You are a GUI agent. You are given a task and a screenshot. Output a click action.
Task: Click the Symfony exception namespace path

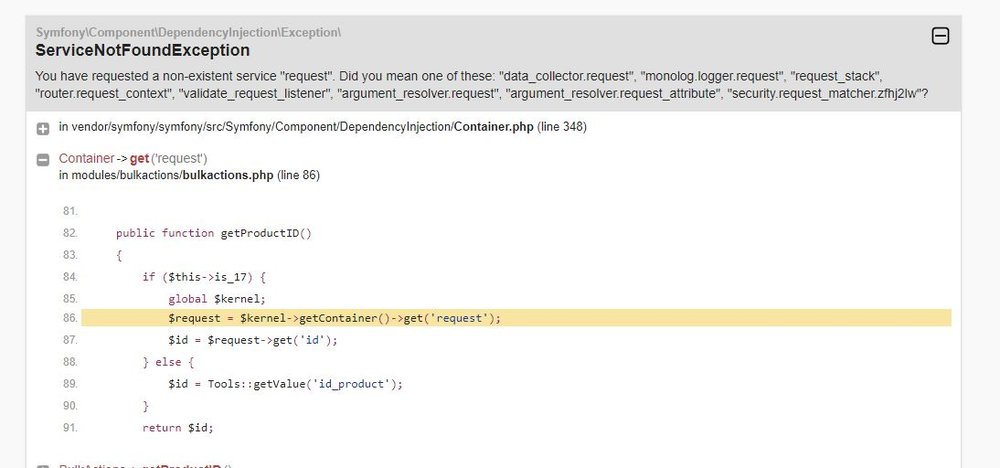pos(188,33)
